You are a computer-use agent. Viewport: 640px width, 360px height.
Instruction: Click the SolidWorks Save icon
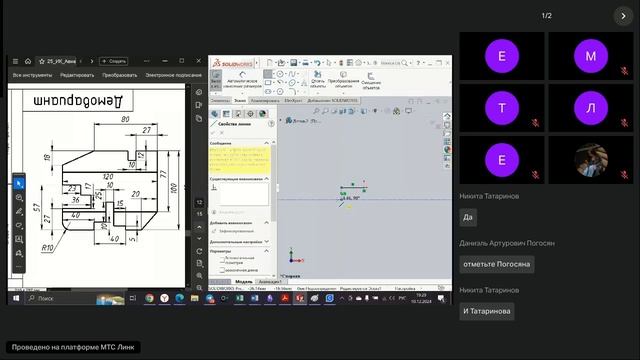[x=293, y=62]
